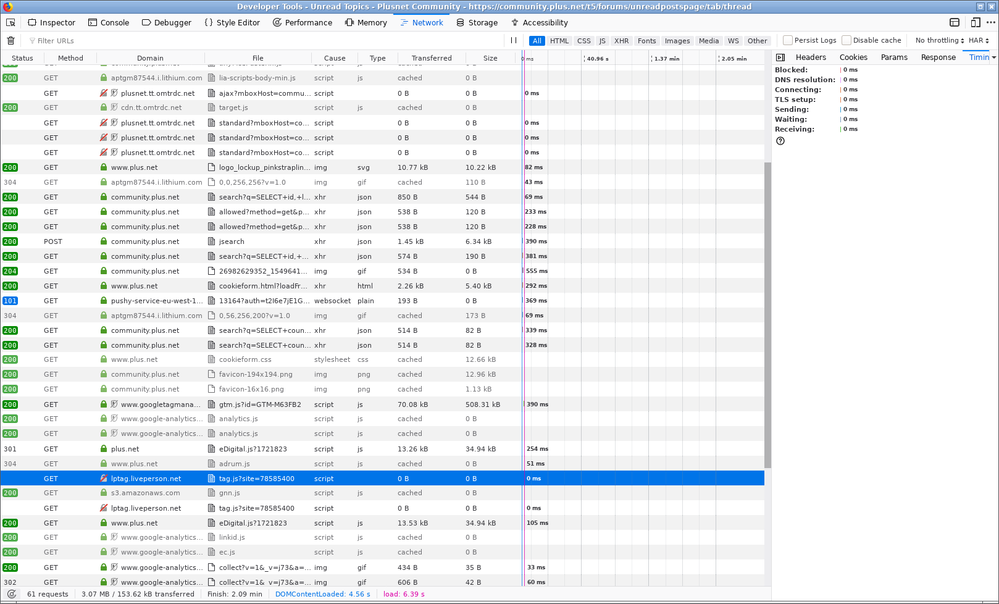Toggle the XHR request filter
The width and height of the screenshot is (999, 604).
[x=621, y=41]
